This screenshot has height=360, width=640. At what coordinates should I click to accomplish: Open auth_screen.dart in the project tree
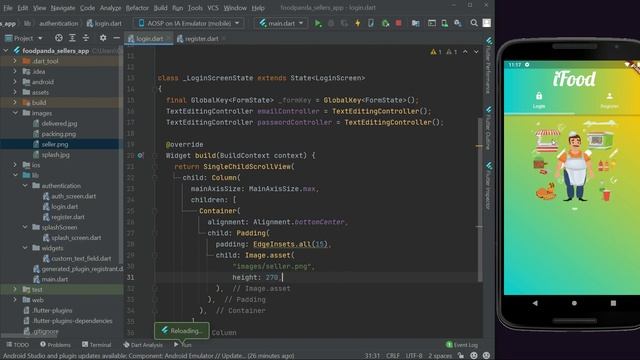tap(73, 196)
